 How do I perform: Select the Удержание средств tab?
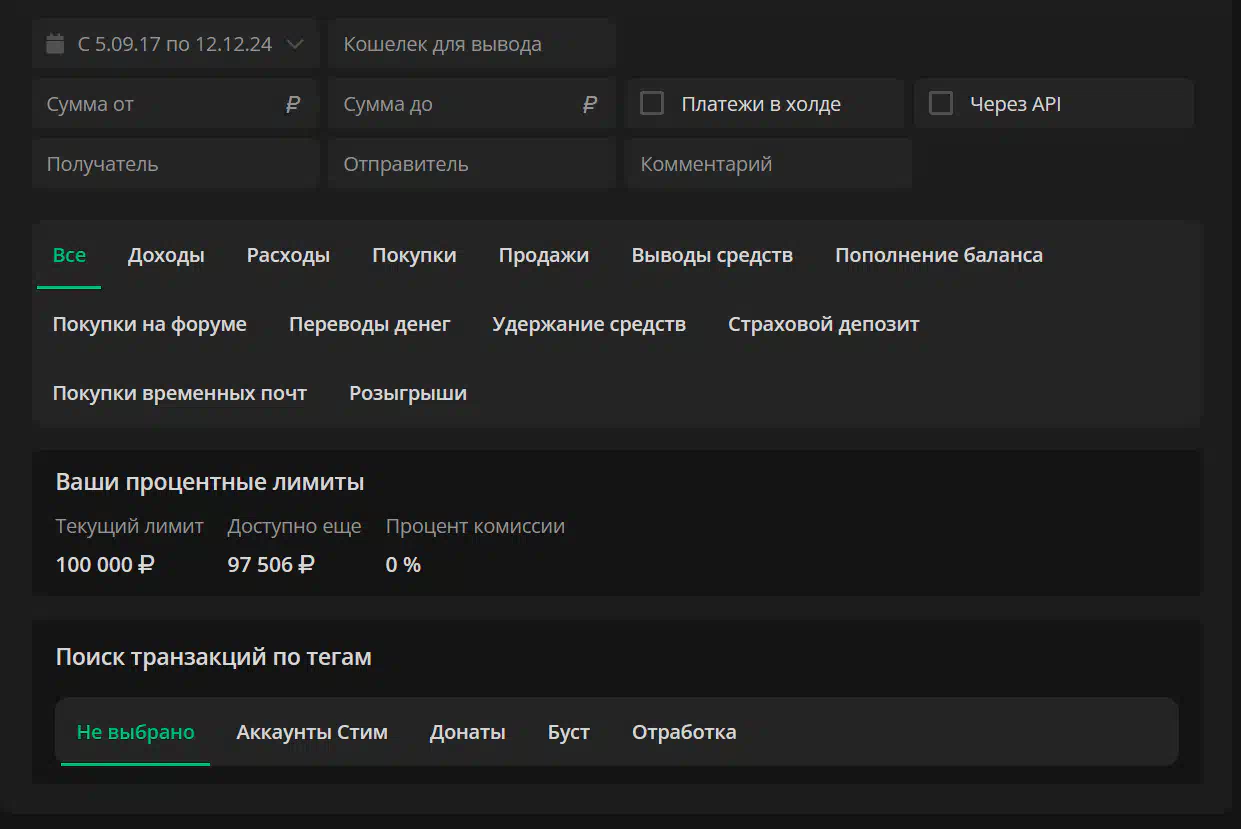point(589,324)
